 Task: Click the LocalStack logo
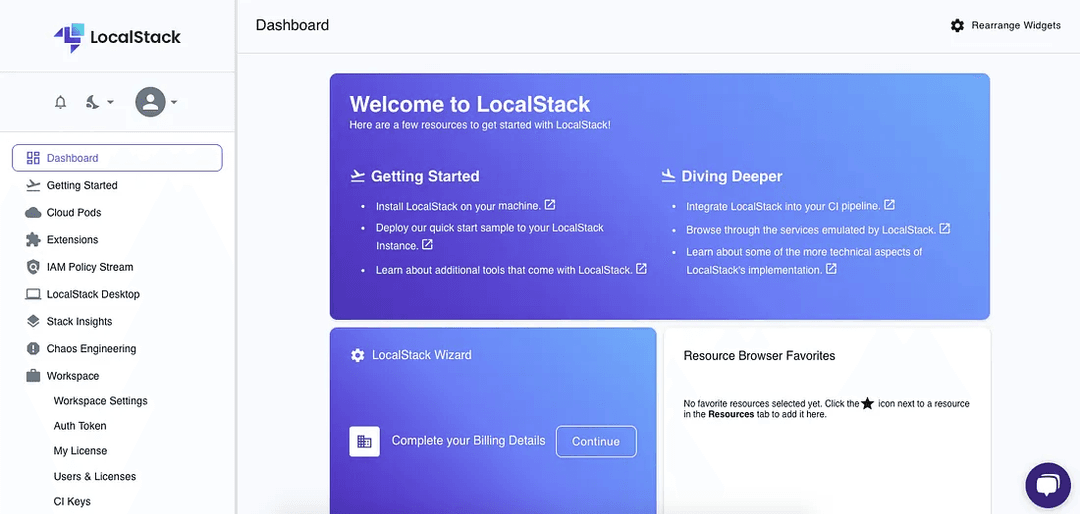(x=117, y=37)
